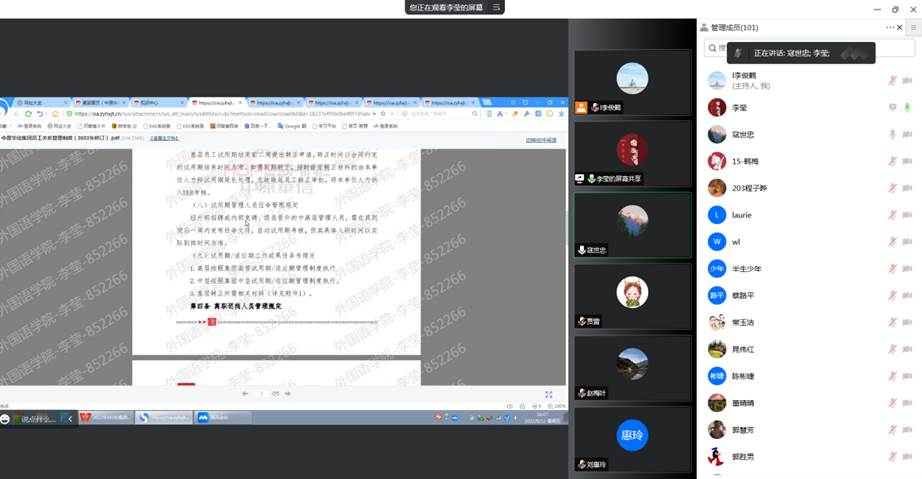The image size is (922, 479).
Task: Toggle microphone icon for laurie
Action: coord(893,215)
